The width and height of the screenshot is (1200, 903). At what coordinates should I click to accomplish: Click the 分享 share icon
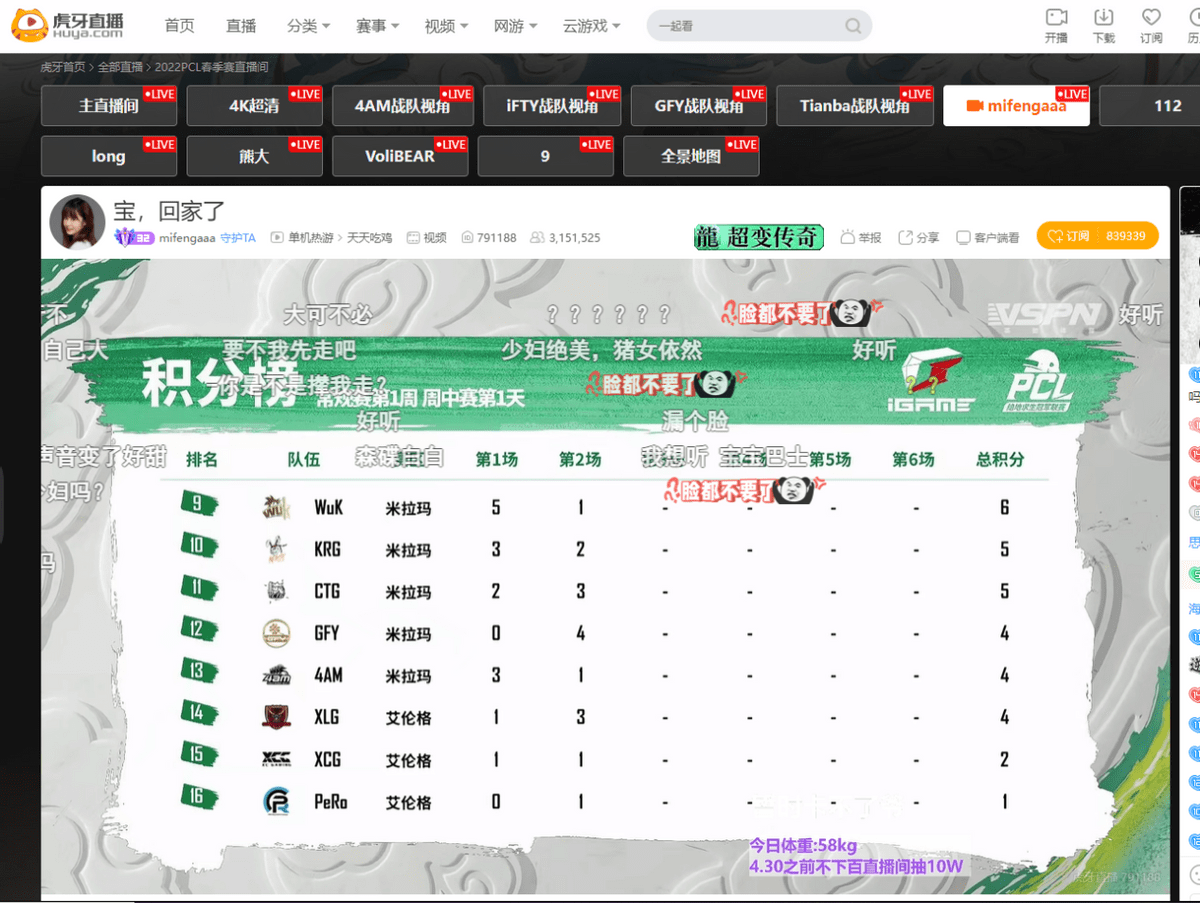(919, 237)
